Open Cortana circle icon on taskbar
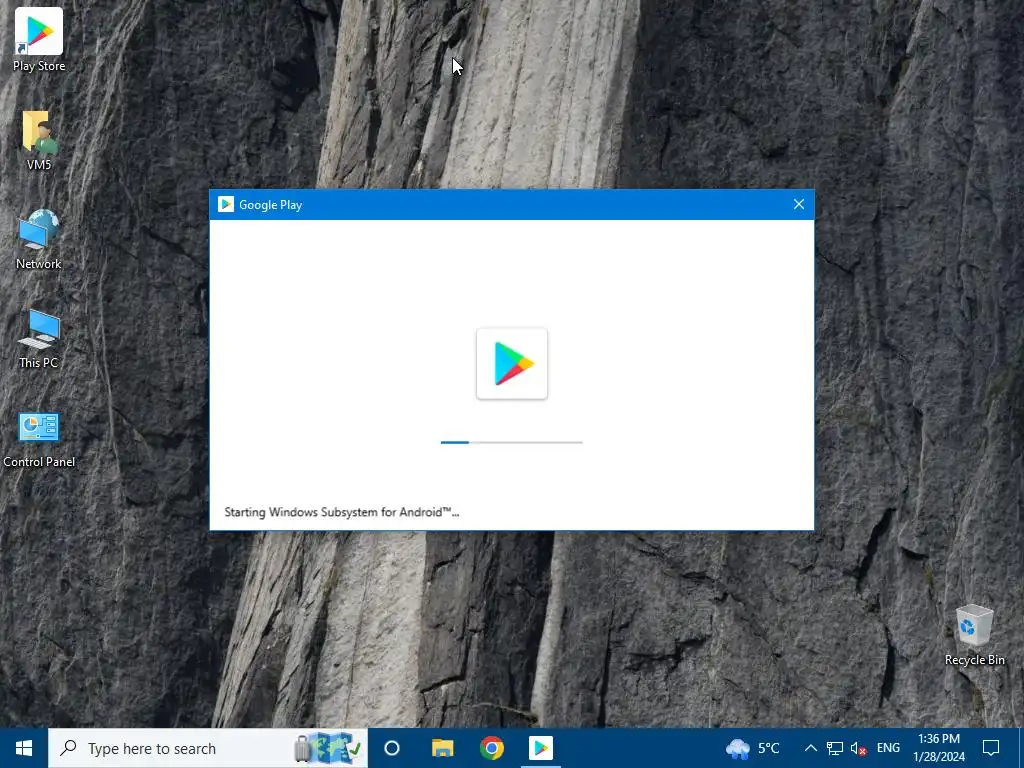Viewport: 1024px width, 768px height. click(392, 748)
